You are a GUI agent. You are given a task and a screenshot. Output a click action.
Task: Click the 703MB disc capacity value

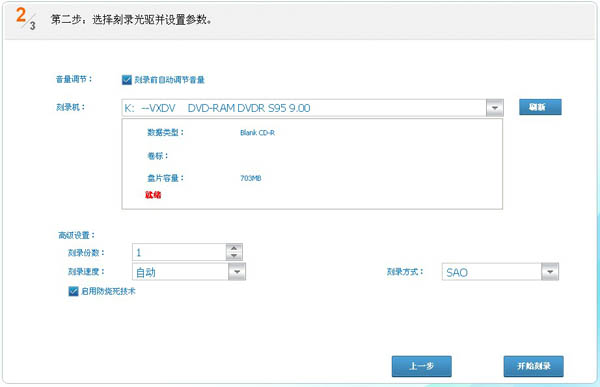coord(251,178)
